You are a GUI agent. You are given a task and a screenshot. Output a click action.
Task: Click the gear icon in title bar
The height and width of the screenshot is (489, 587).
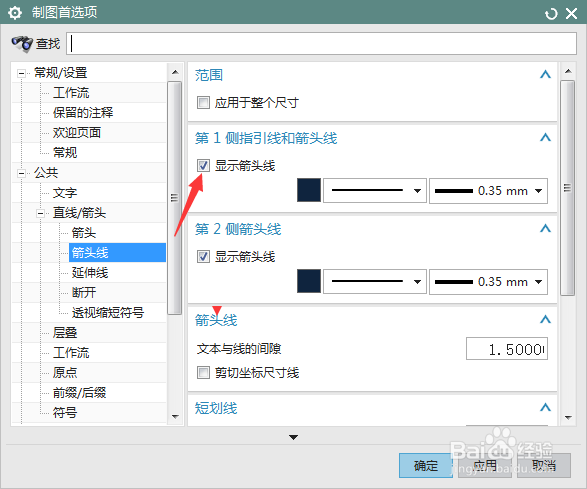point(15,13)
